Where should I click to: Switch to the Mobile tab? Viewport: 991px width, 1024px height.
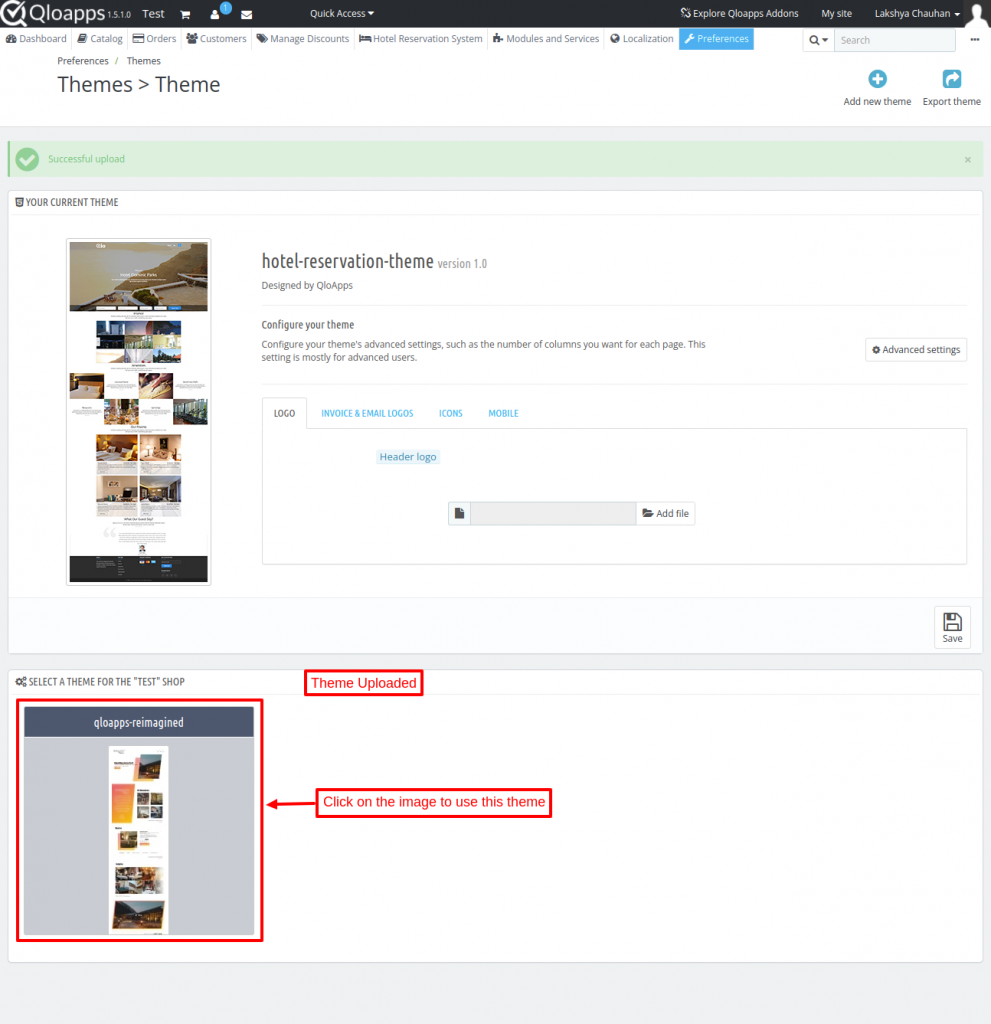pos(503,413)
